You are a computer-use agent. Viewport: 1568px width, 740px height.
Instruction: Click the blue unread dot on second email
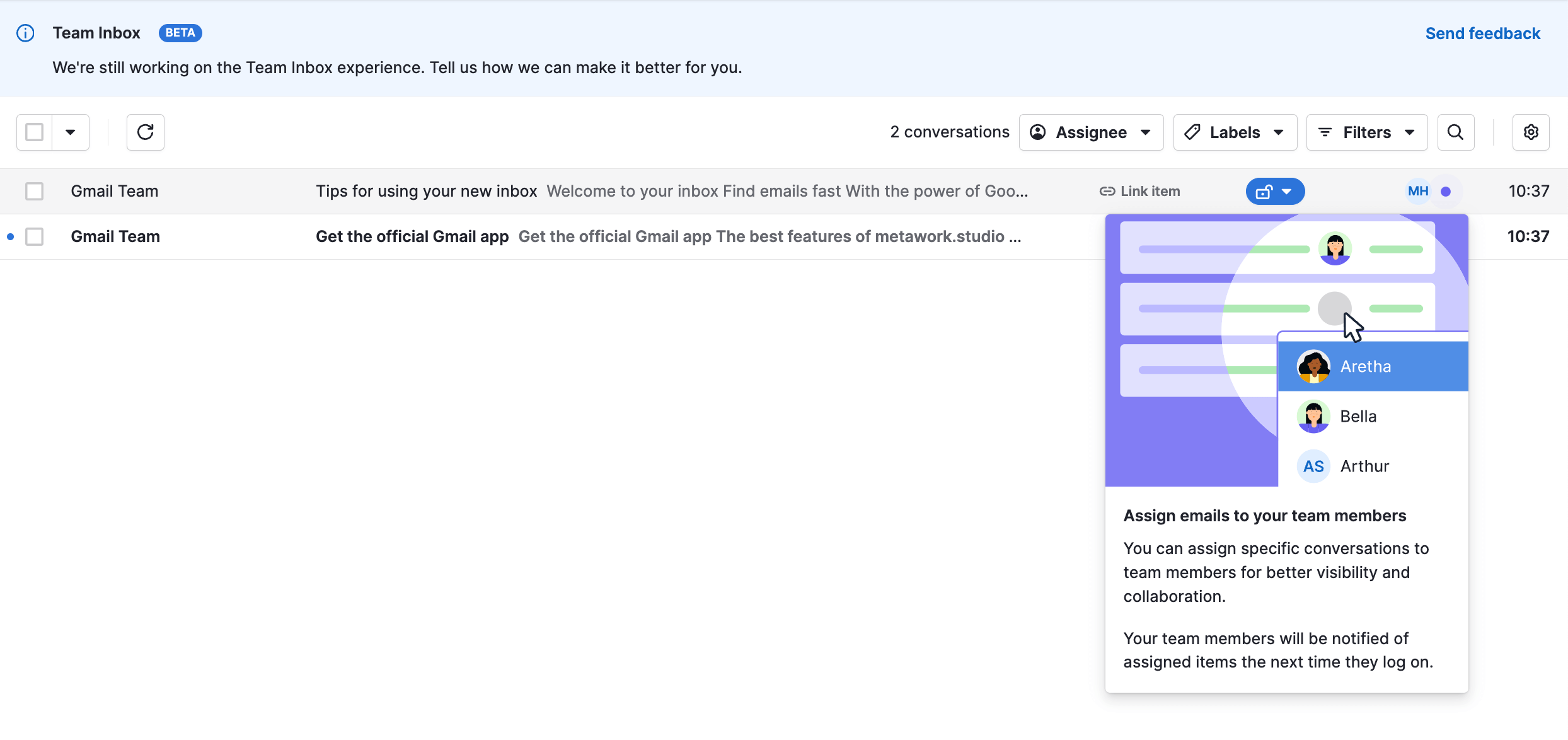[10, 237]
